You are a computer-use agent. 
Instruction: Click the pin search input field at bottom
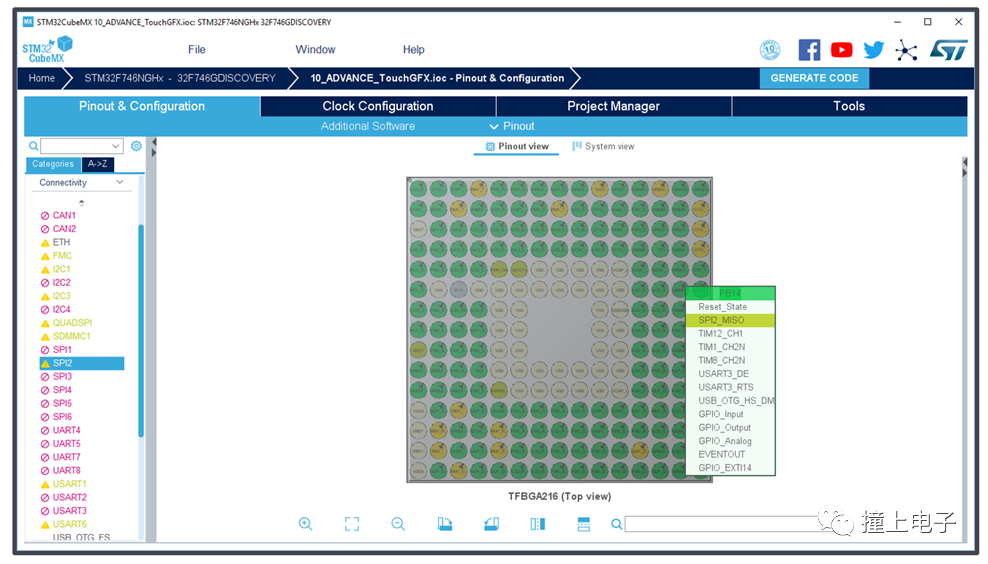(x=725, y=524)
